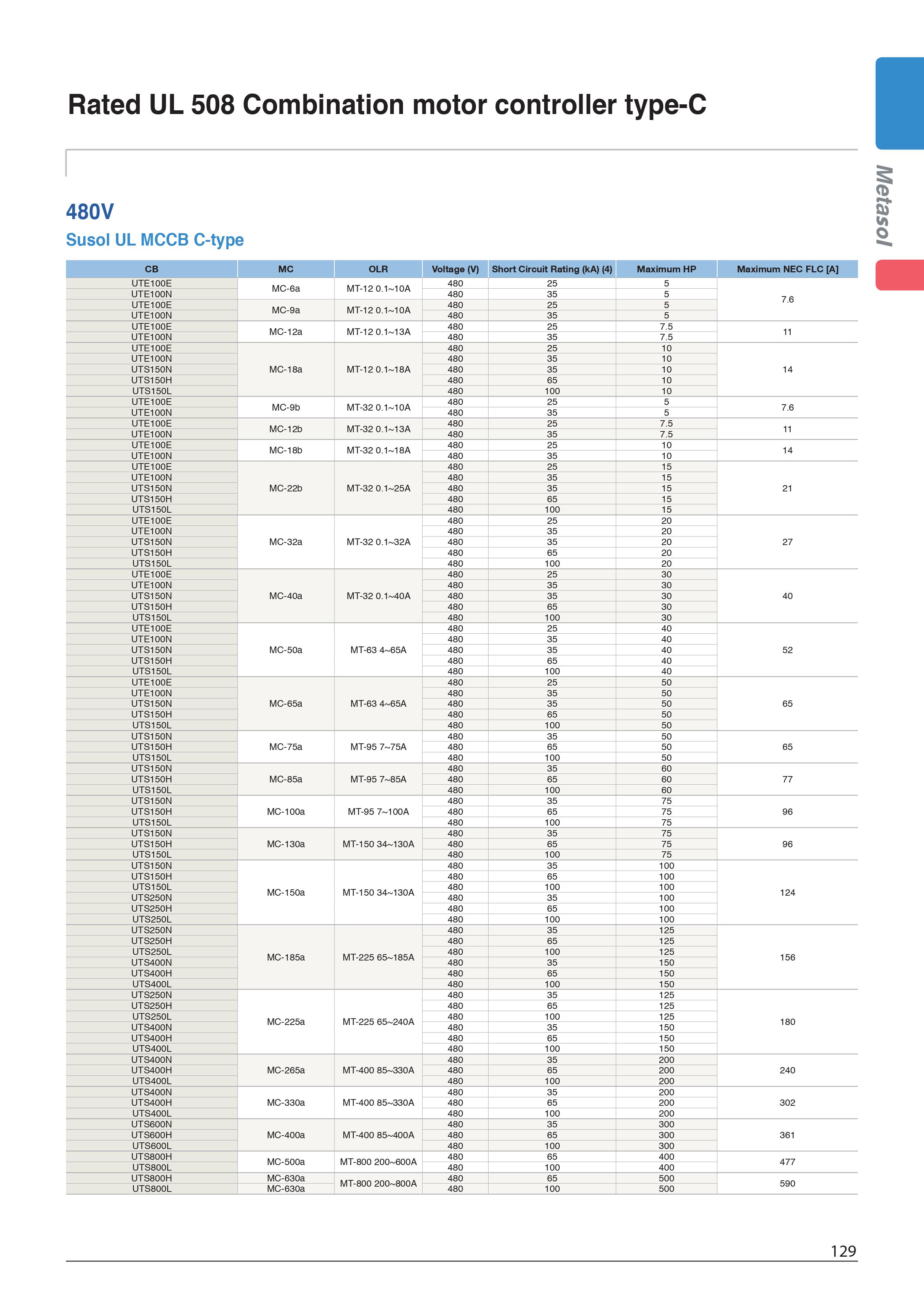The height and width of the screenshot is (1307, 924).
Task: Click the 'MC-18a' contactor cell
Action: [286, 370]
